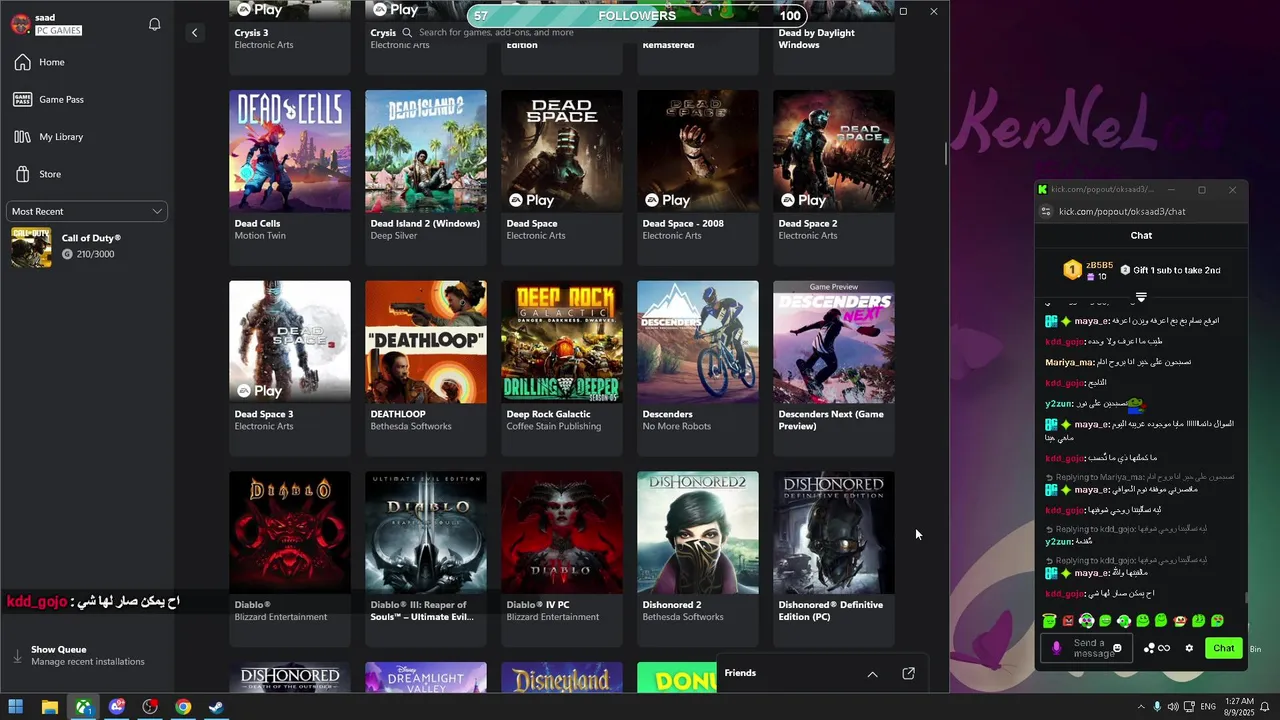Open Diablo III Reaper of Souls tile

(x=426, y=558)
